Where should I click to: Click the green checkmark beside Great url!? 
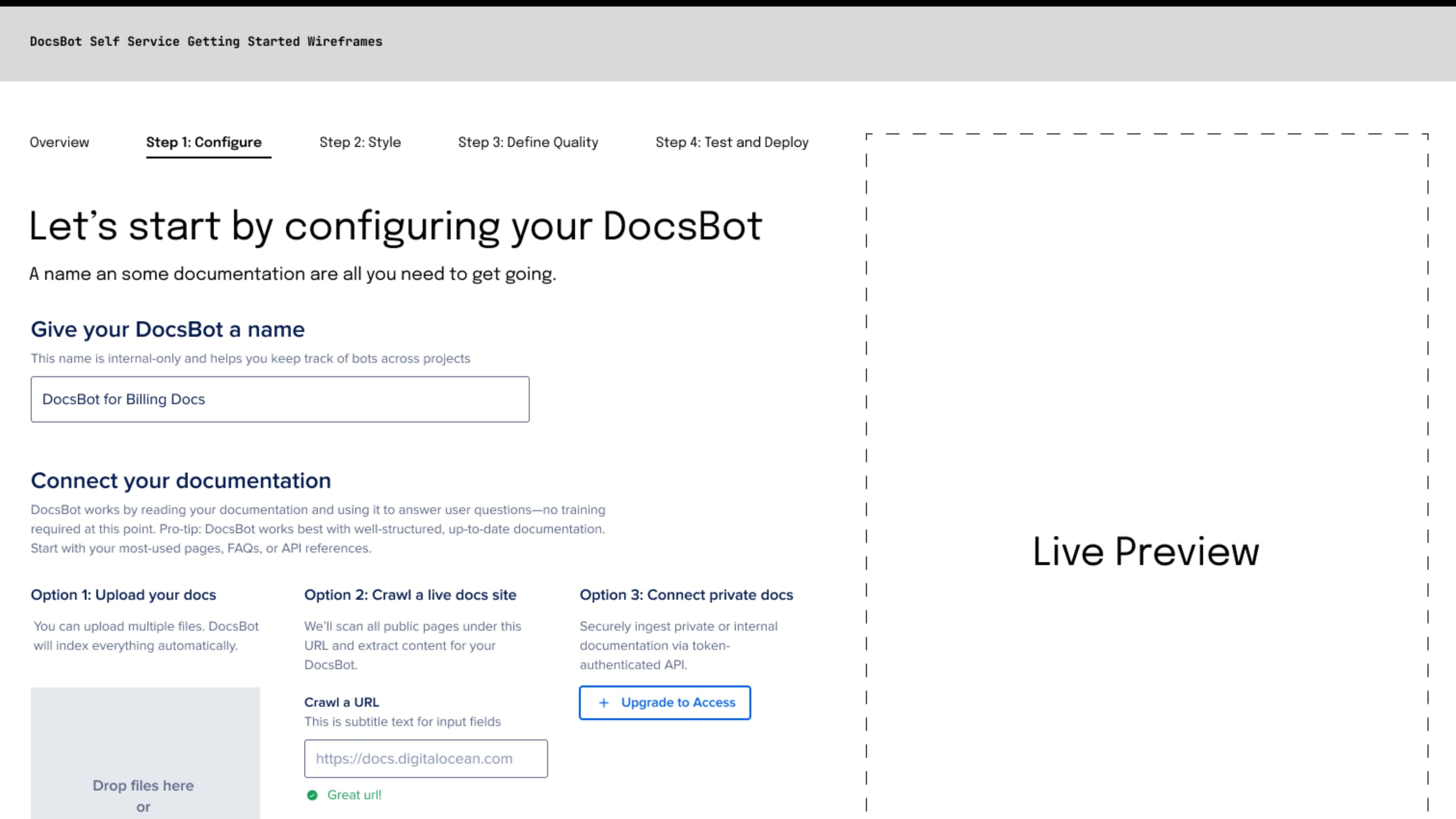tap(312, 795)
